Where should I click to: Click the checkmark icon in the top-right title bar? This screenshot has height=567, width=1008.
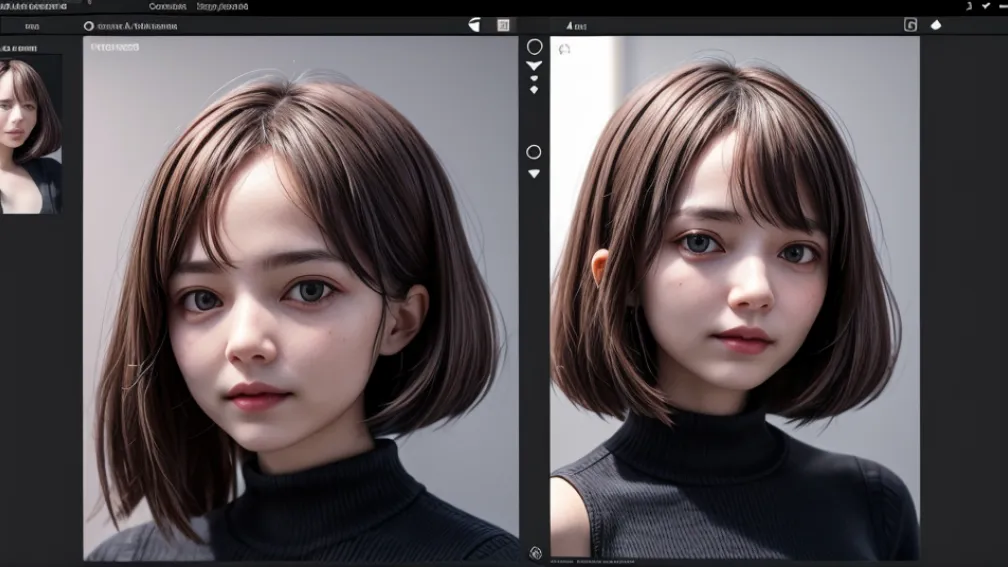click(x=986, y=6)
